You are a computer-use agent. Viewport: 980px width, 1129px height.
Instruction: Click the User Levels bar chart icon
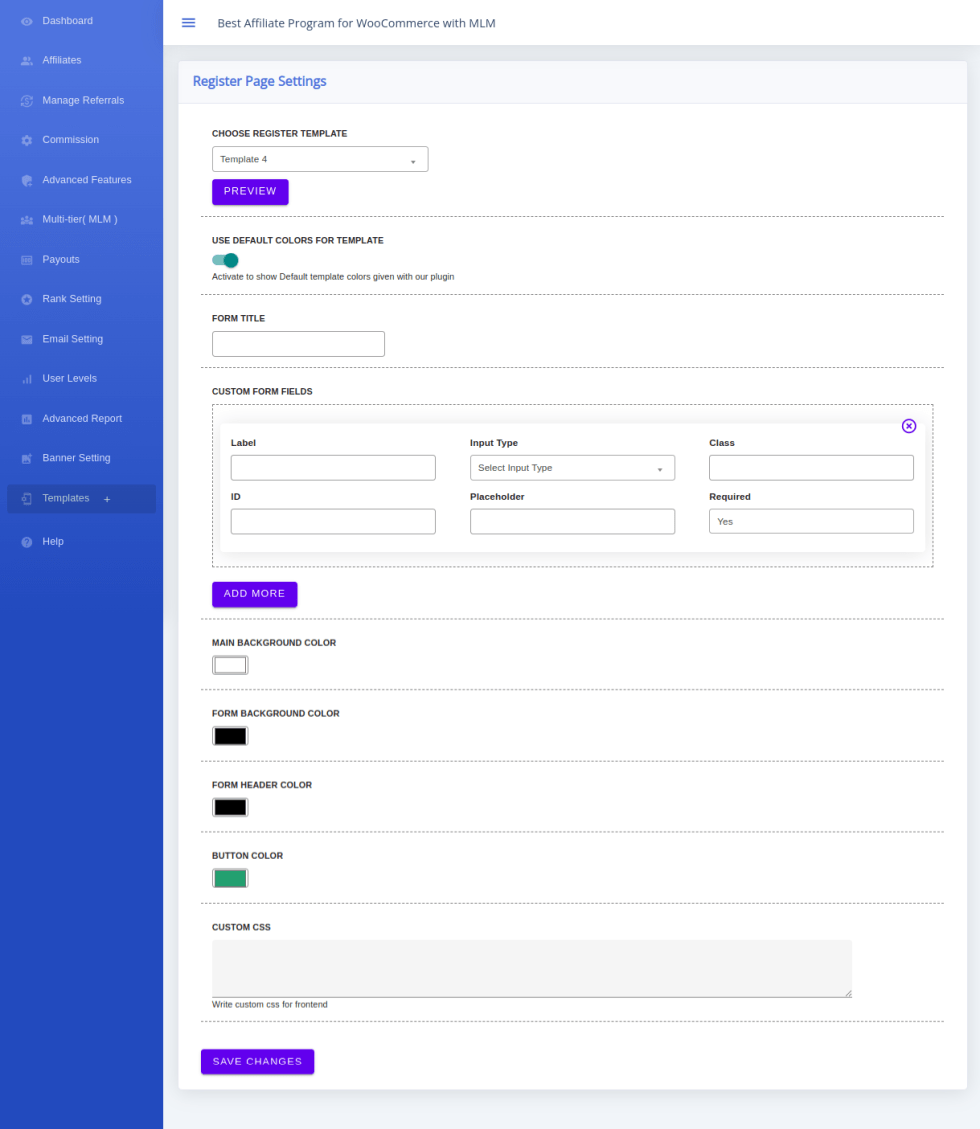pyautogui.click(x=27, y=379)
